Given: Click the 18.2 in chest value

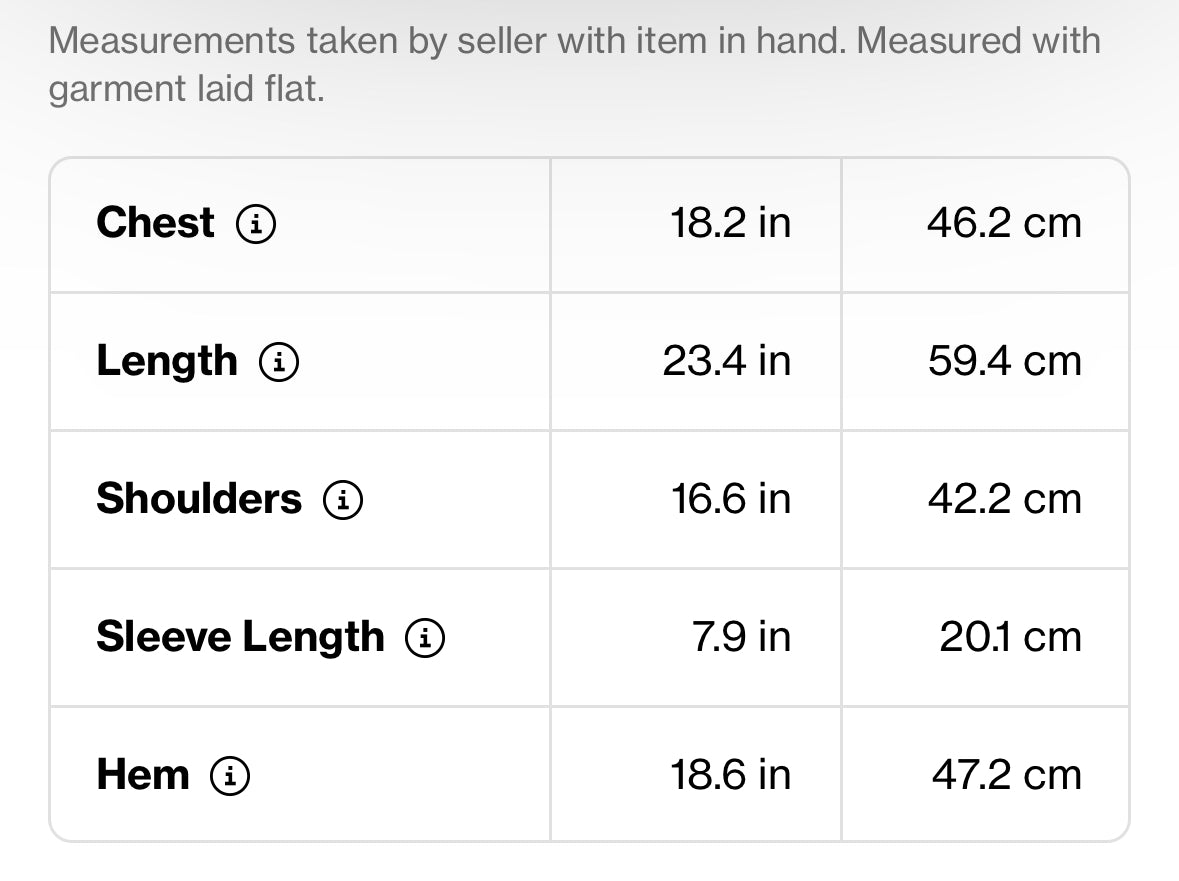Looking at the screenshot, I should click(x=731, y=223).
